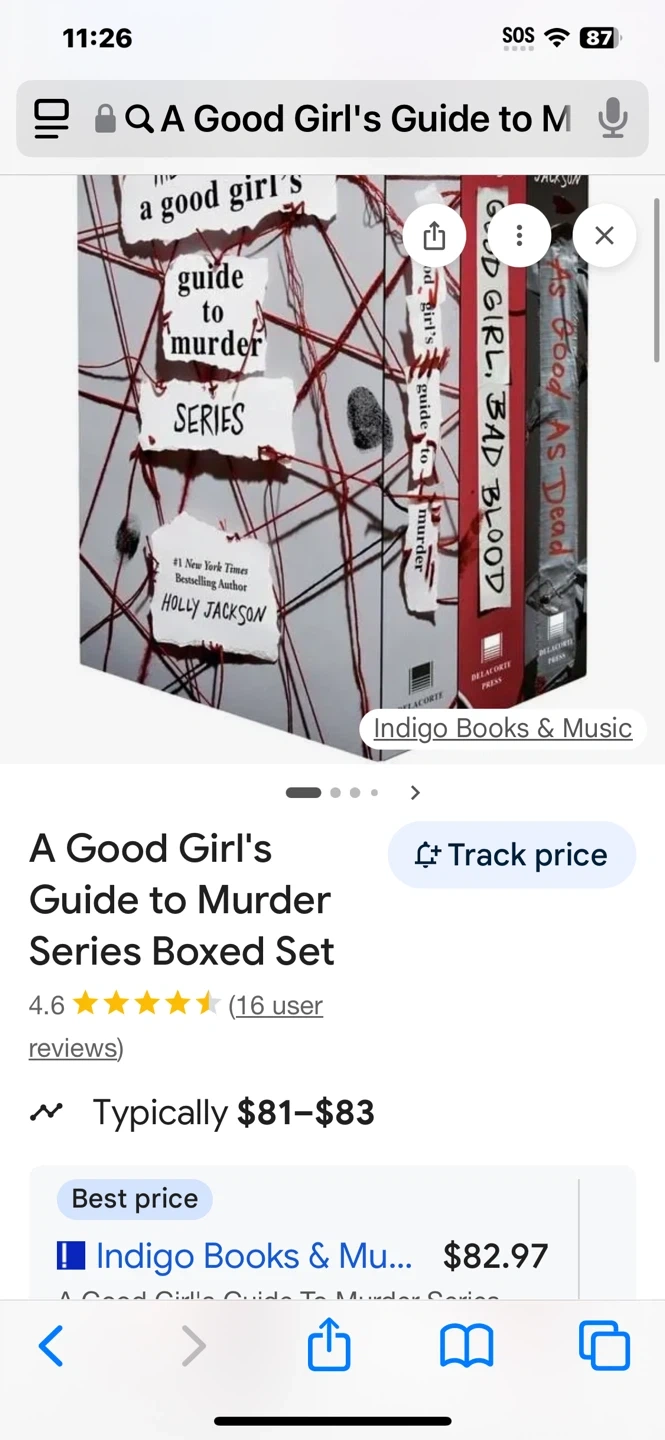
Task: Open the Safari tab groups reader icon
Action: (52, 119)
